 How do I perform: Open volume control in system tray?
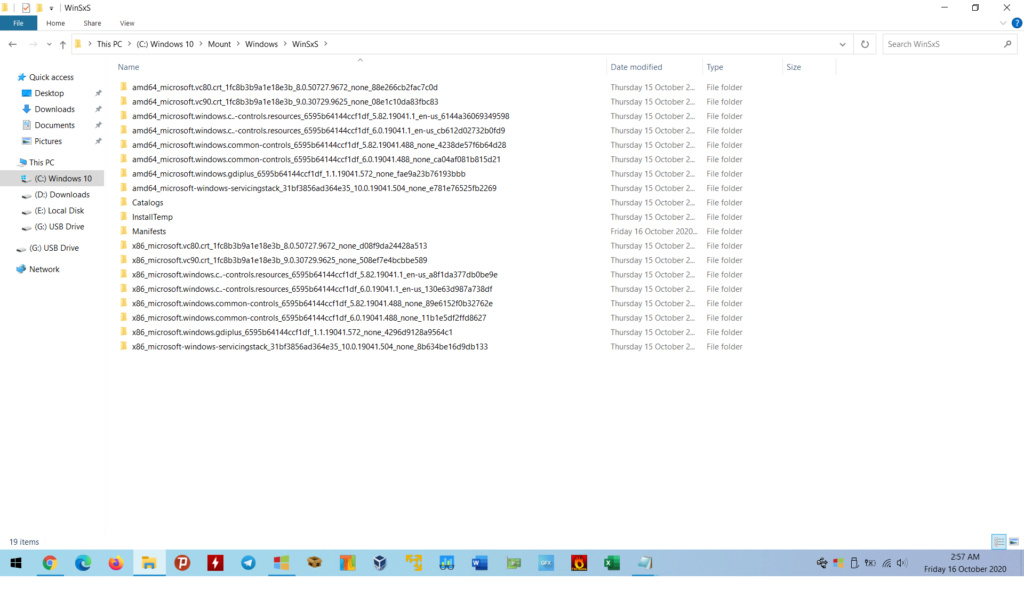coord(902,563)
